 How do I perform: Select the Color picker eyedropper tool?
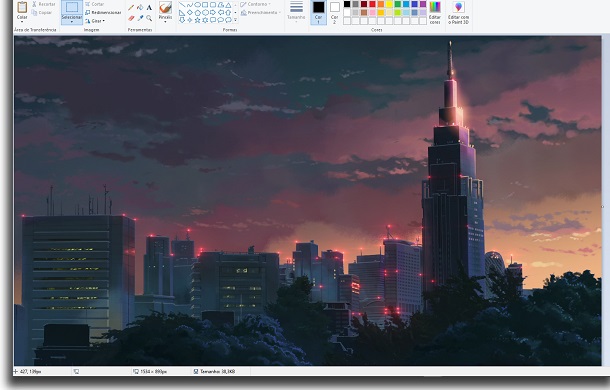tap(140, 18)
